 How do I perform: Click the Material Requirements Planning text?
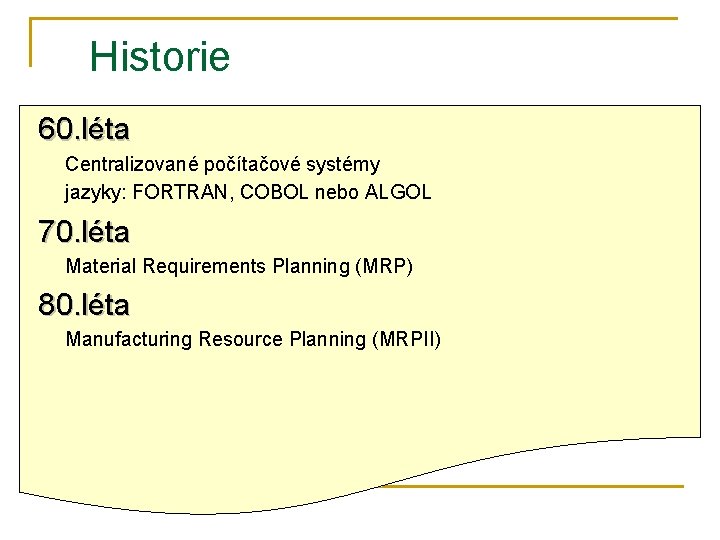208,266
